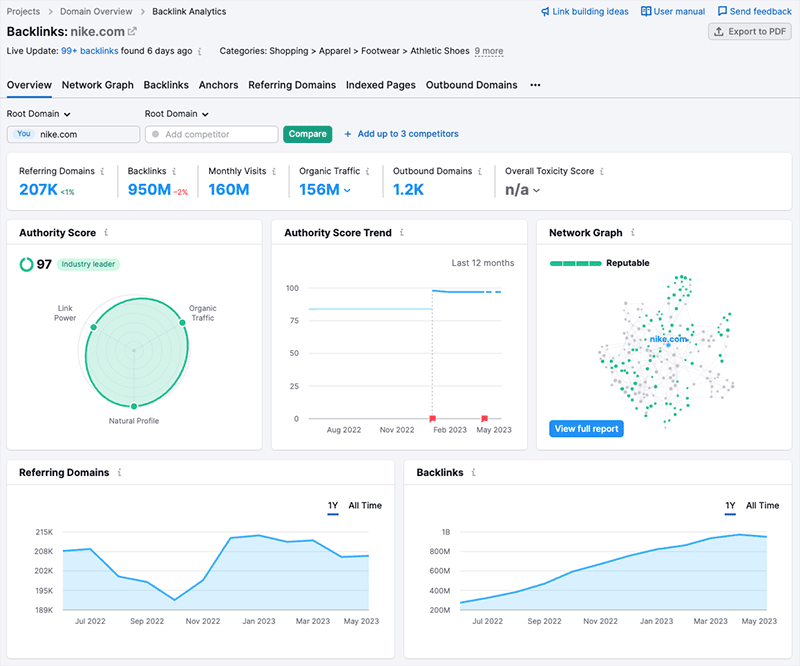Switch to the Referring Domains tab
800x666 pixels.
[292, 85]
